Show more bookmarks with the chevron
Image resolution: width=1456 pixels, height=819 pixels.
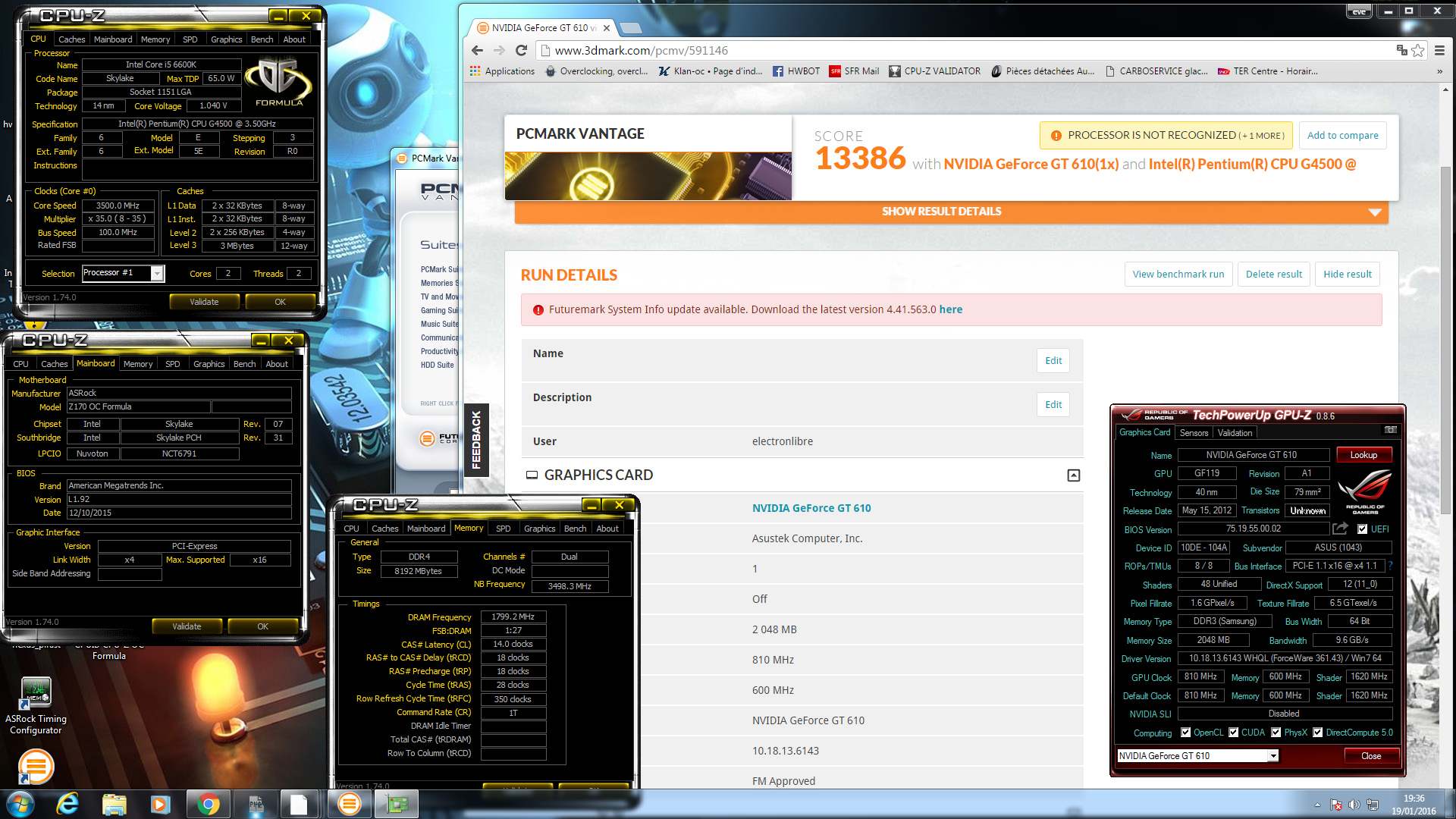pos(1439,71)
